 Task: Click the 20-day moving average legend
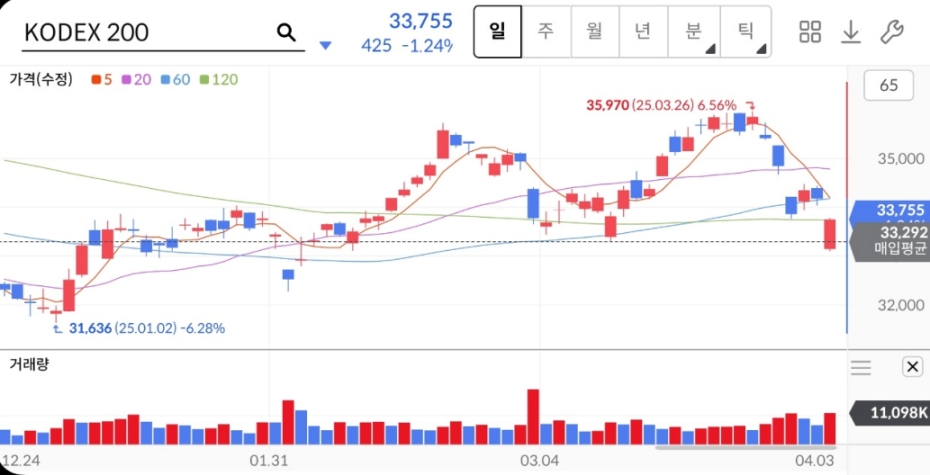(136, 79)
